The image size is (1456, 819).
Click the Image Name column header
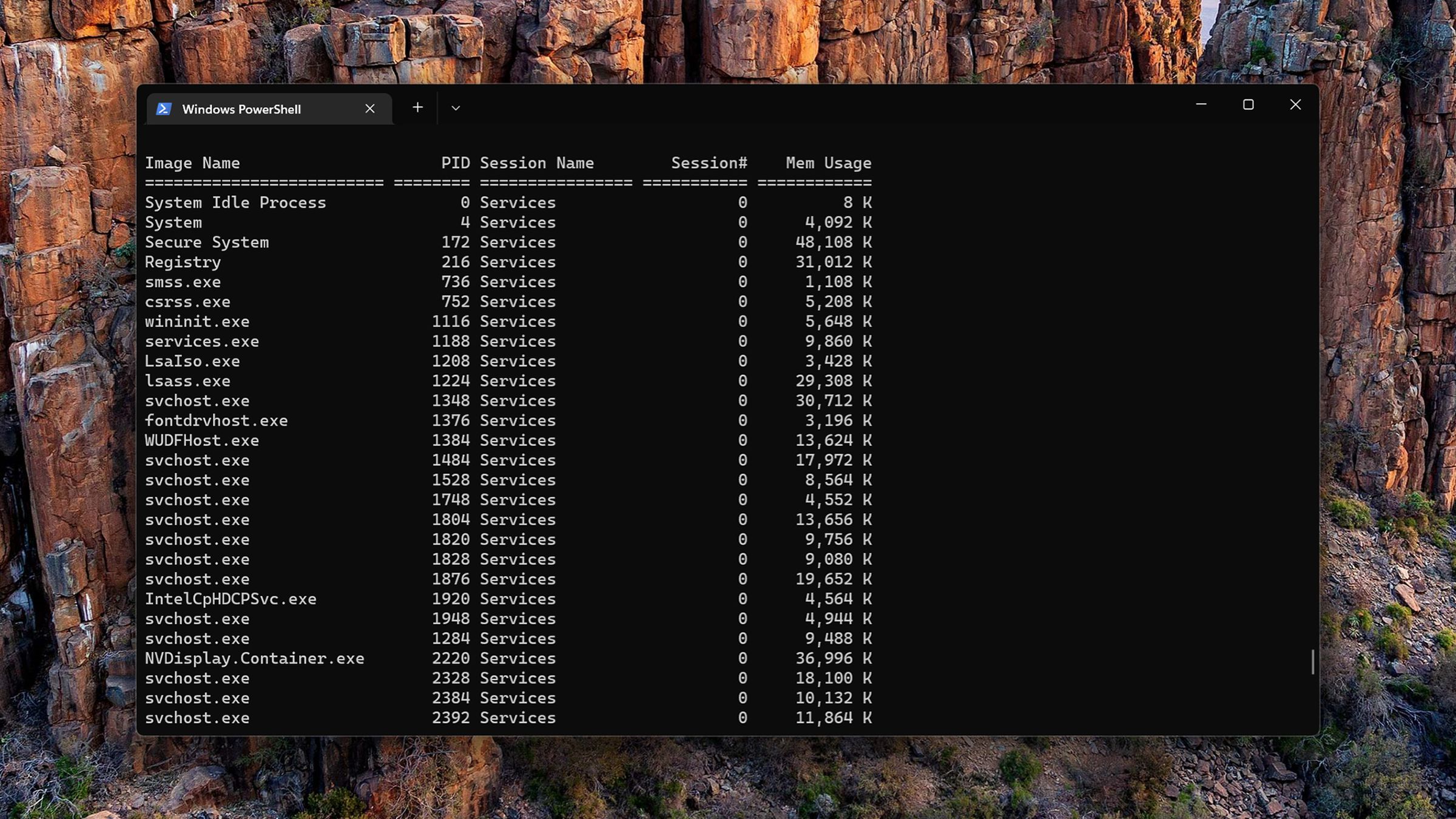(192, 163)
